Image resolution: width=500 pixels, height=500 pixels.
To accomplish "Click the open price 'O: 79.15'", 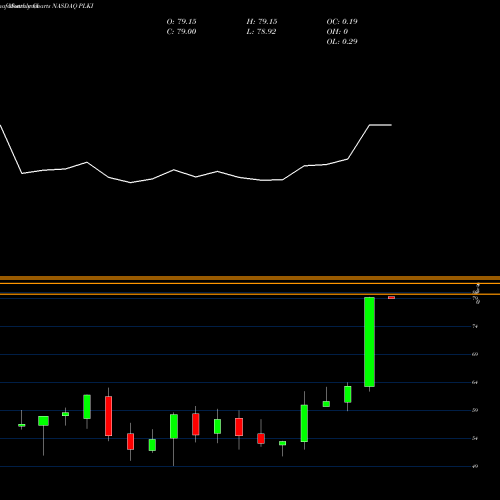I will tap(181, 22).
